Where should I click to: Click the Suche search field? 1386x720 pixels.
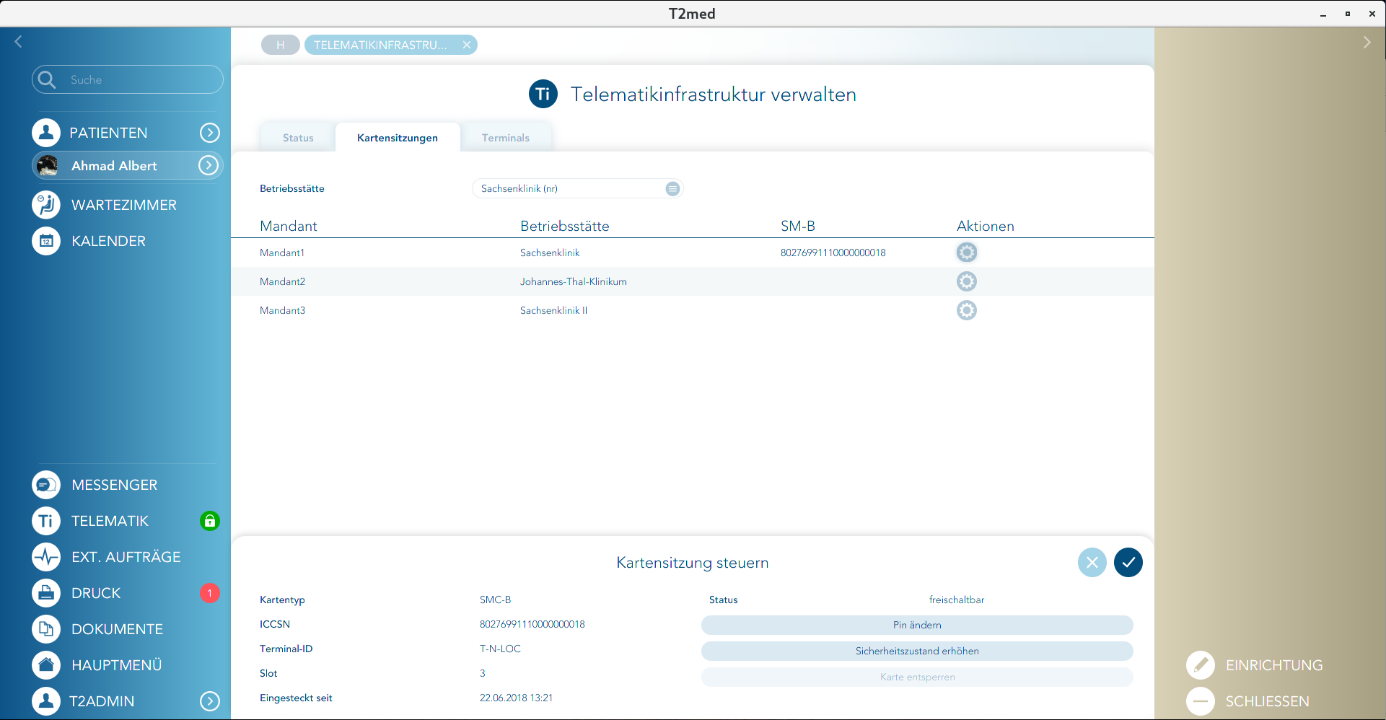[x=128, y=80]
